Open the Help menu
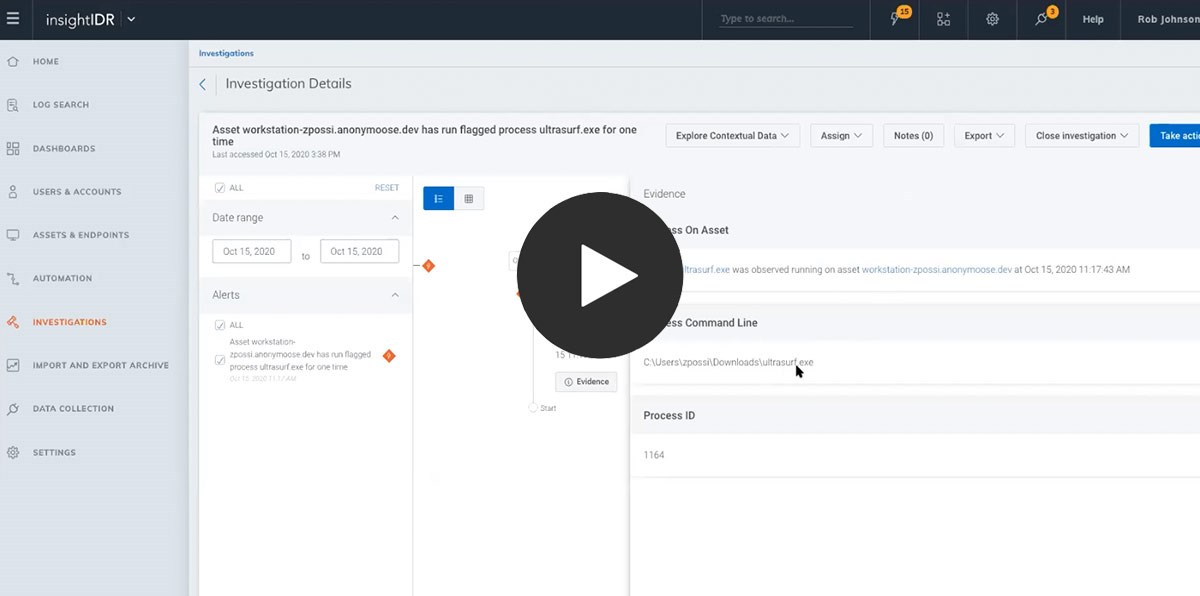1200x596 pixels. [1093, 19]
